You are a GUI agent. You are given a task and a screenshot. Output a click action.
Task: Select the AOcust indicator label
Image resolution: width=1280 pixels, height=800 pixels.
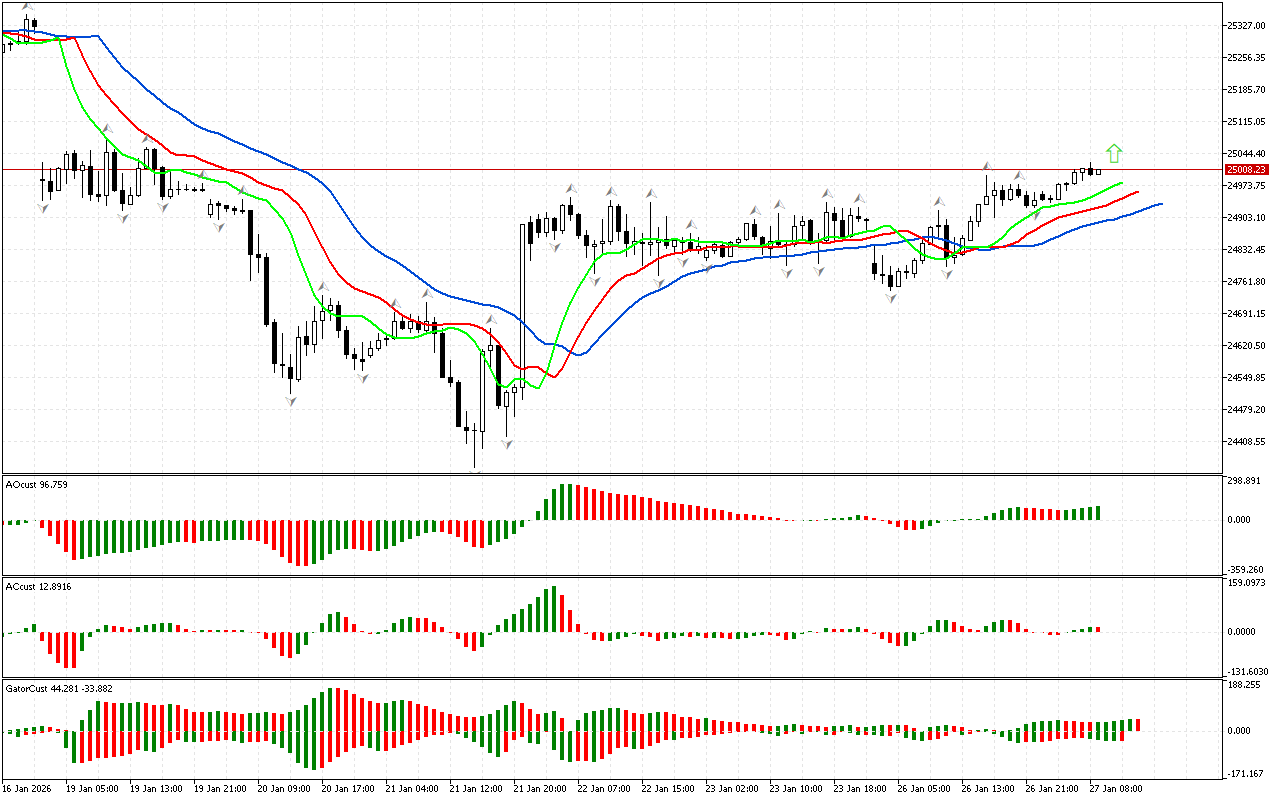(x=36, y=485)
